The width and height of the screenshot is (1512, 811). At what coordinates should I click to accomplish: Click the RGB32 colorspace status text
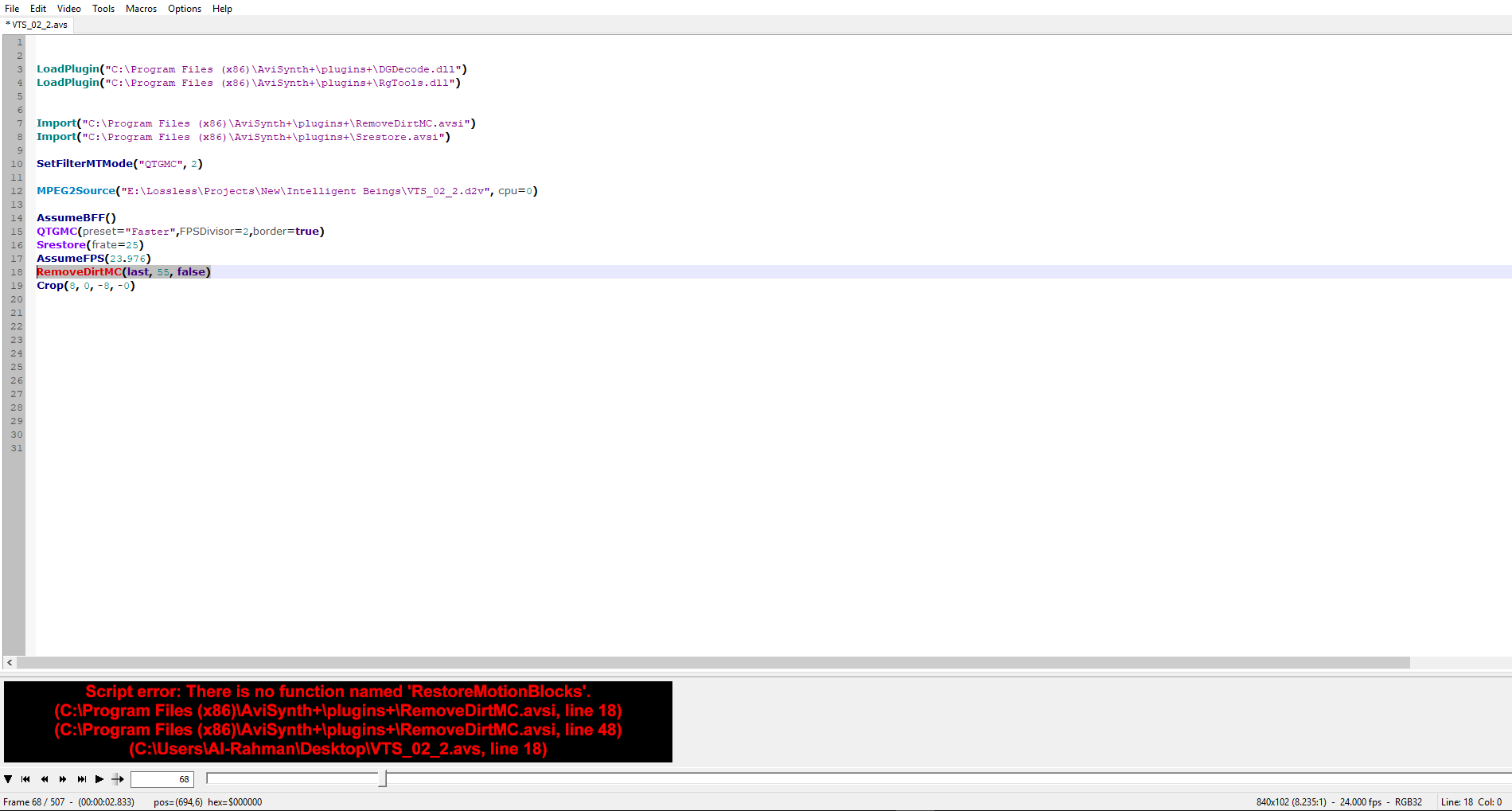click(x=1409, y=802)
